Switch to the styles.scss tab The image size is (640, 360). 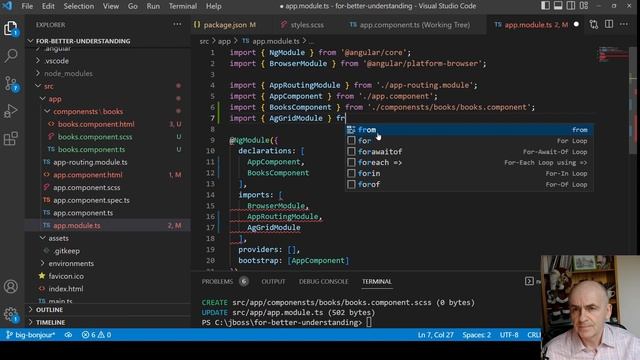(x=307, y=25)
